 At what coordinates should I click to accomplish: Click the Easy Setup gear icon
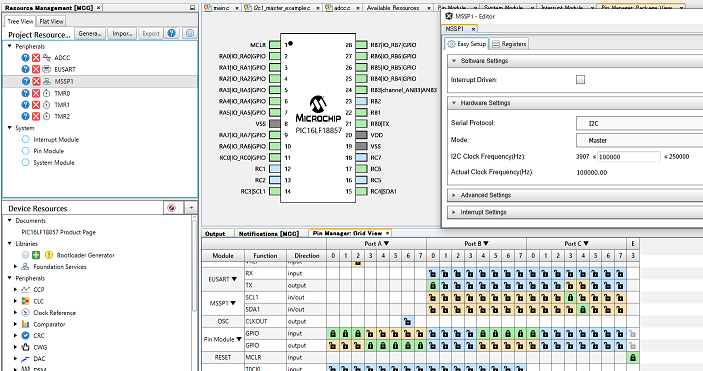click(451, 44)
